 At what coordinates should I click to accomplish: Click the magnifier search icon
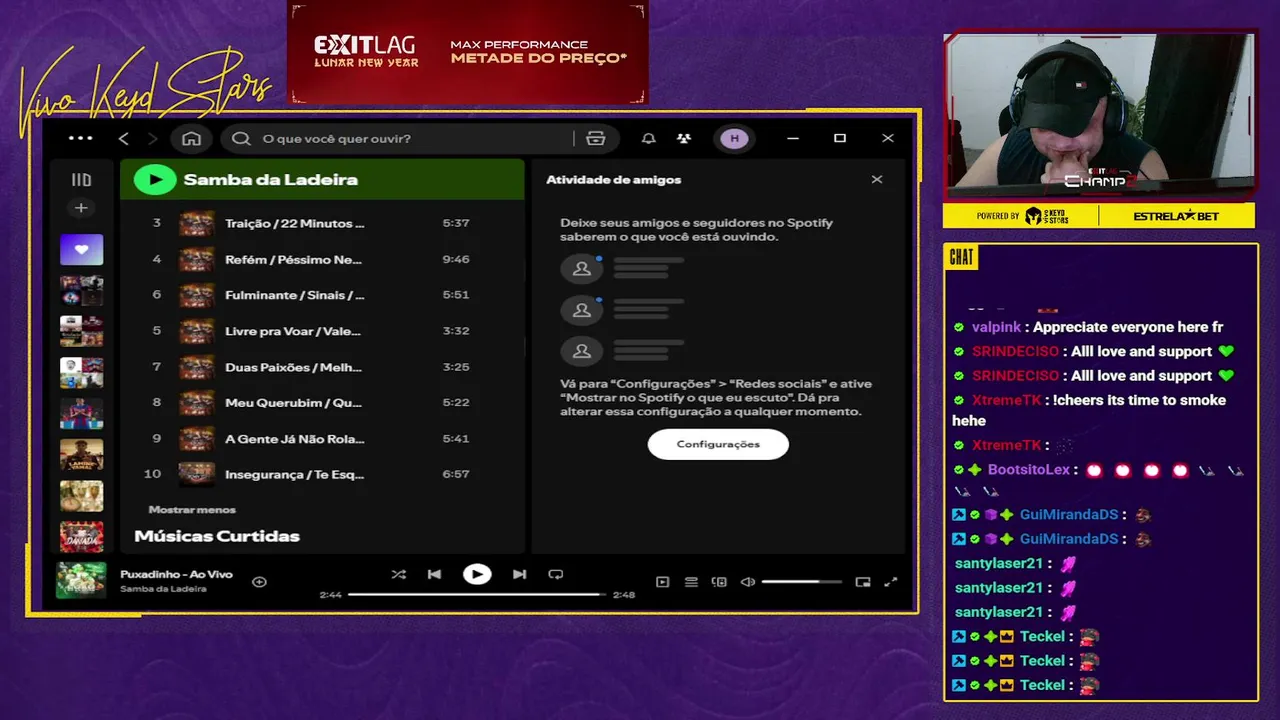[x=241, y=138]
